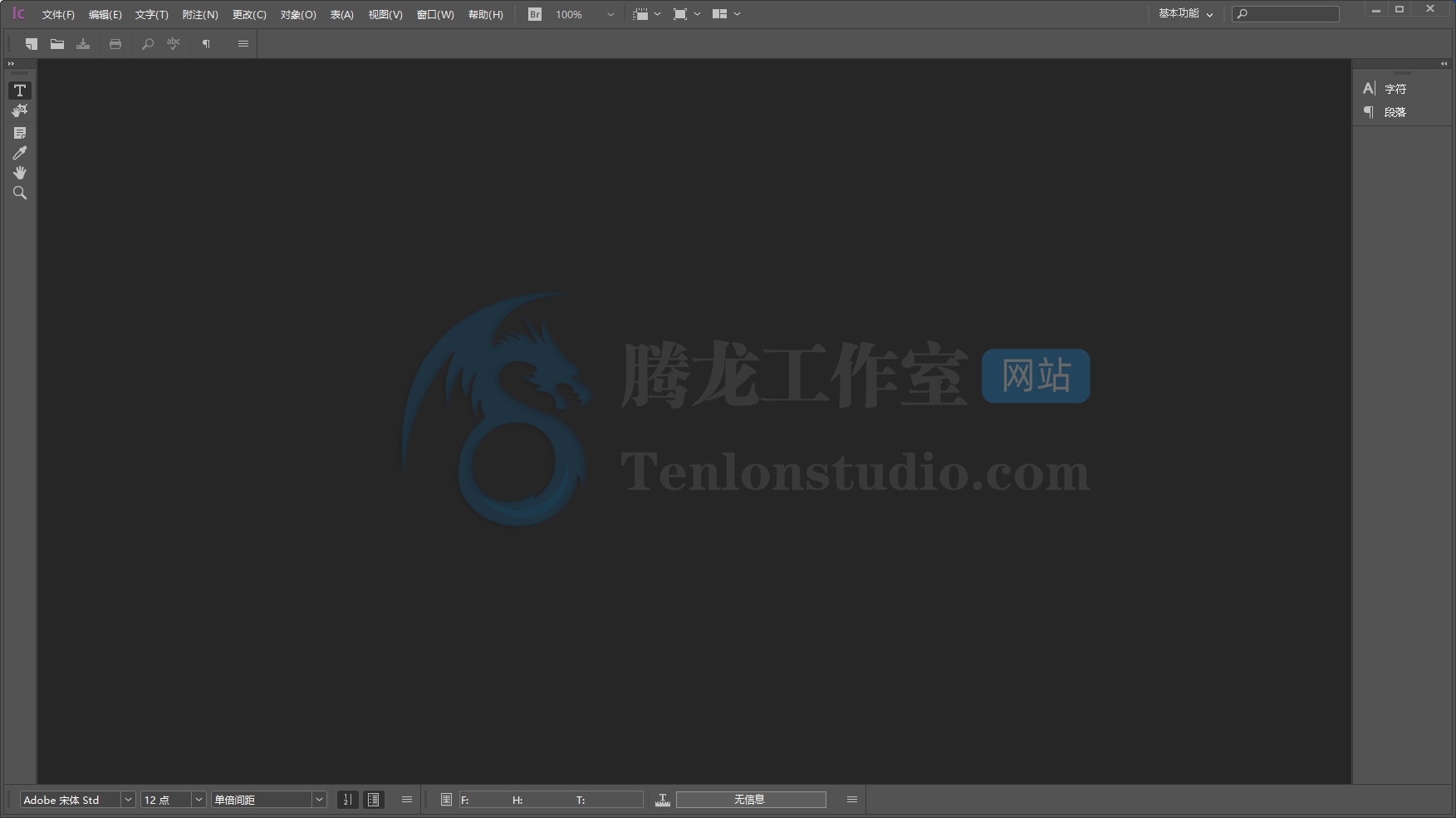Select the Zoom magnifier tool
1456x818 pixels.
20,193
